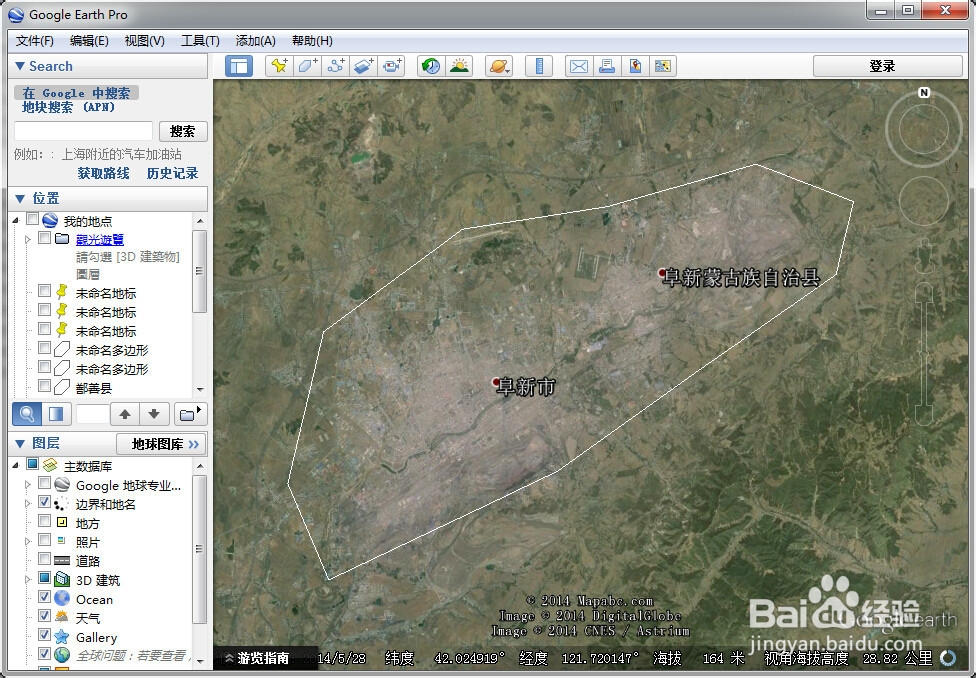Viewport: 976px width, 678px height.
Task: Open the 编辑(E) menu
Action: [89, 41]
